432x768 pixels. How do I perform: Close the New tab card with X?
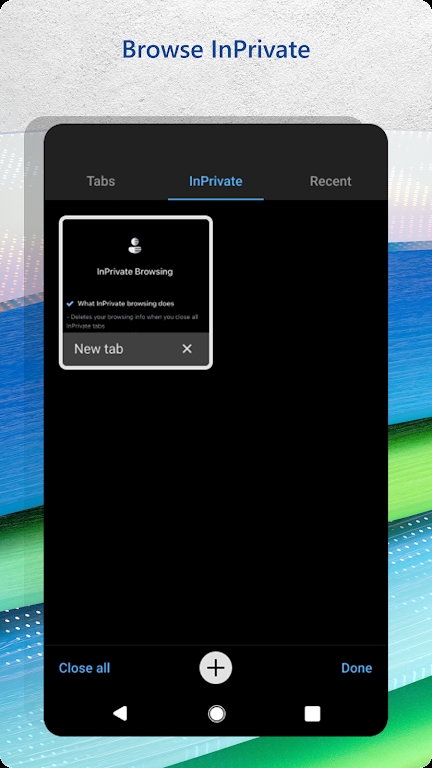[187, 349]
